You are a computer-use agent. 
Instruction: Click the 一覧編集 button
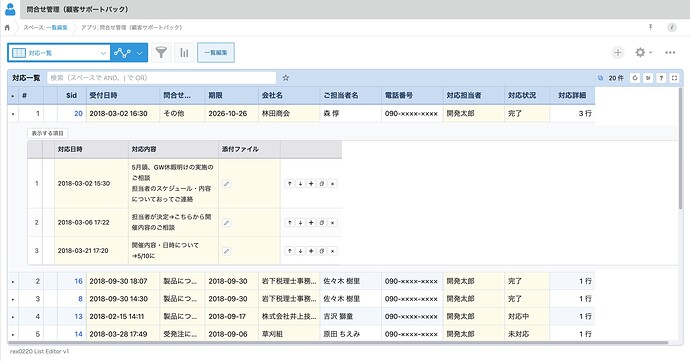[216, 53]
